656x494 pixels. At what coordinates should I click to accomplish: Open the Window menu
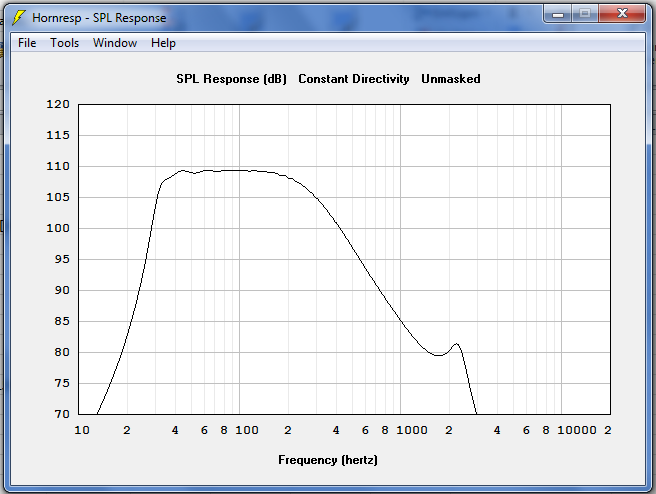coord(115,43)
